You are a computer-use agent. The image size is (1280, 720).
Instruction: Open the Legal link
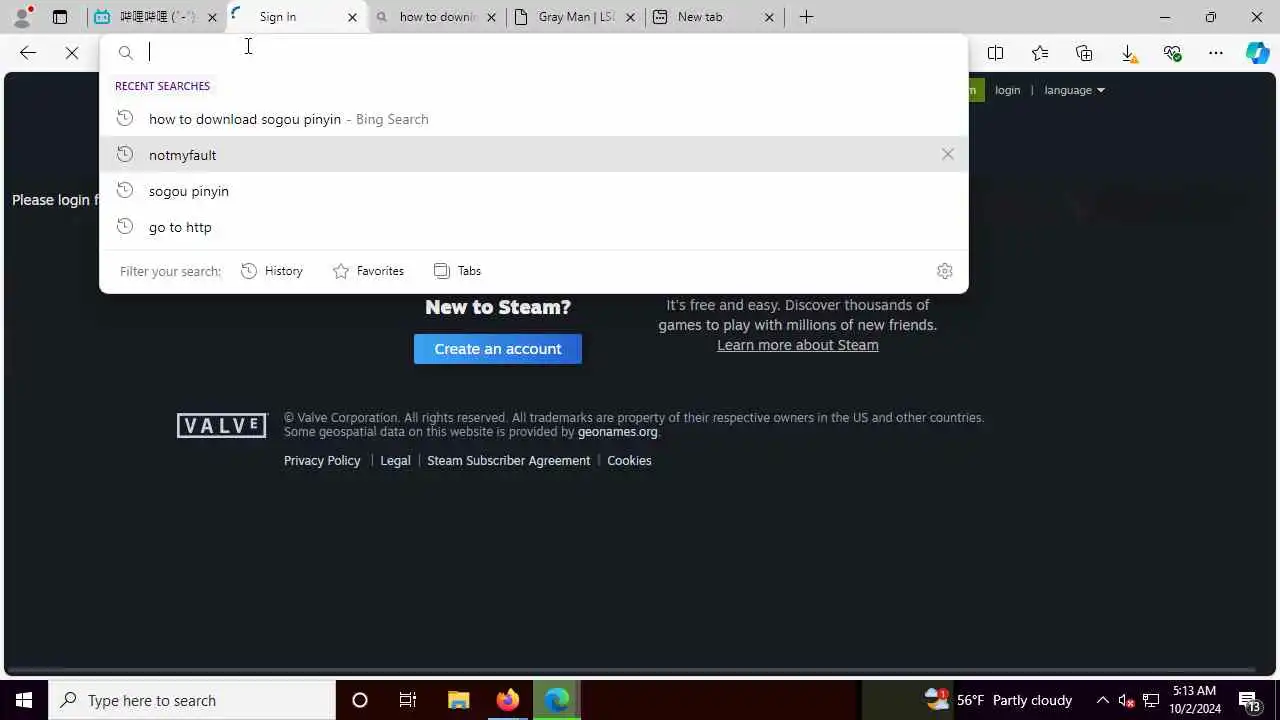(x=395, y=461)
